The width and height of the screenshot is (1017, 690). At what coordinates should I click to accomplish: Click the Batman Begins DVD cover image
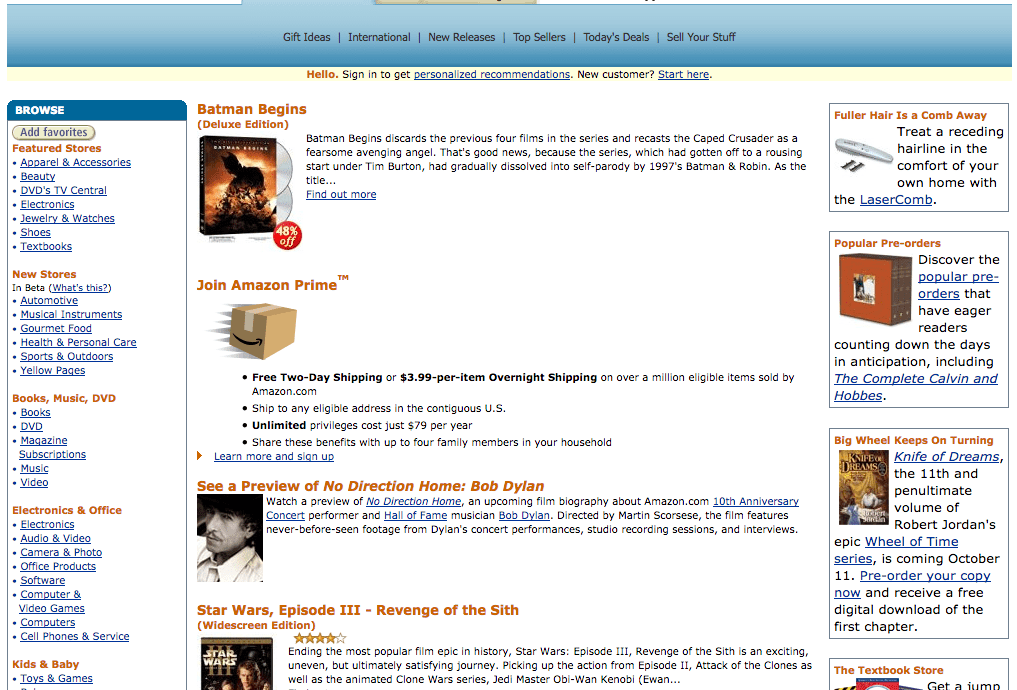245,188
